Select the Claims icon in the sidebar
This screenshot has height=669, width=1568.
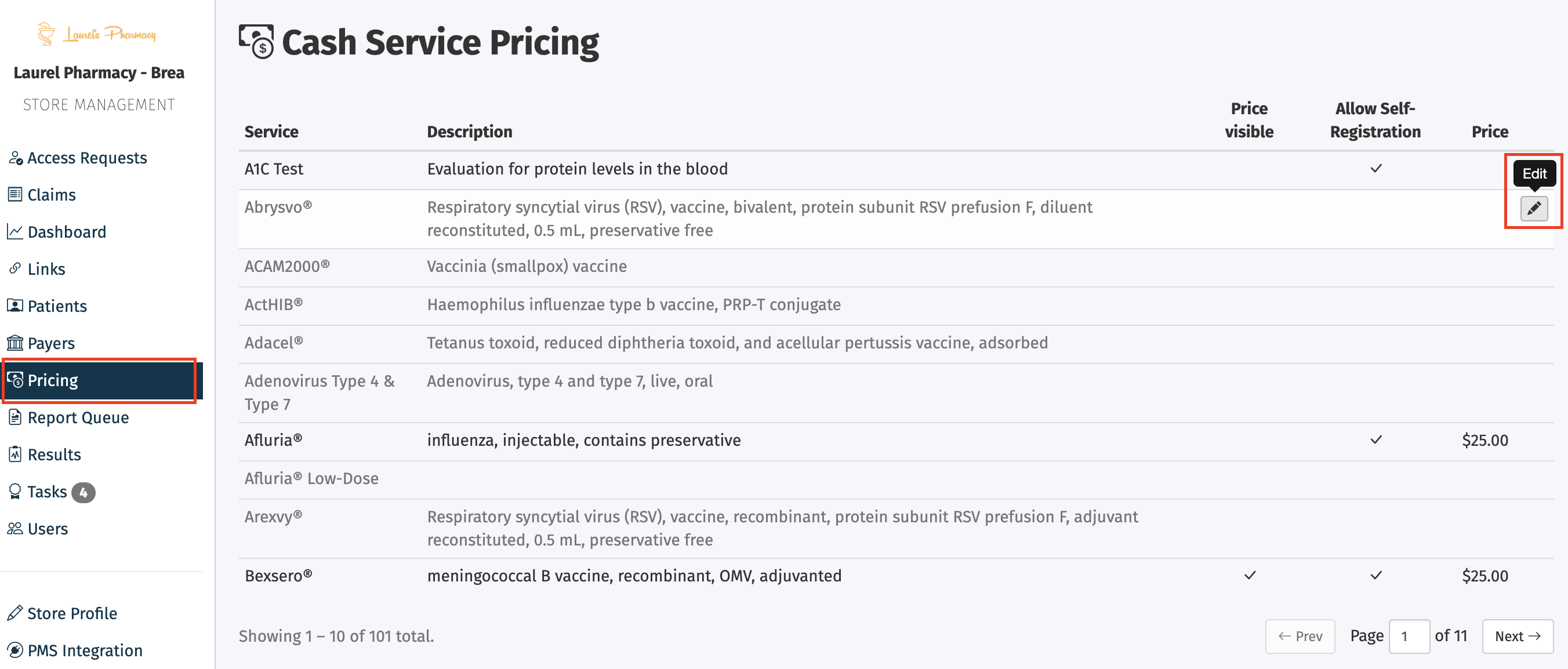pos(16,194)
